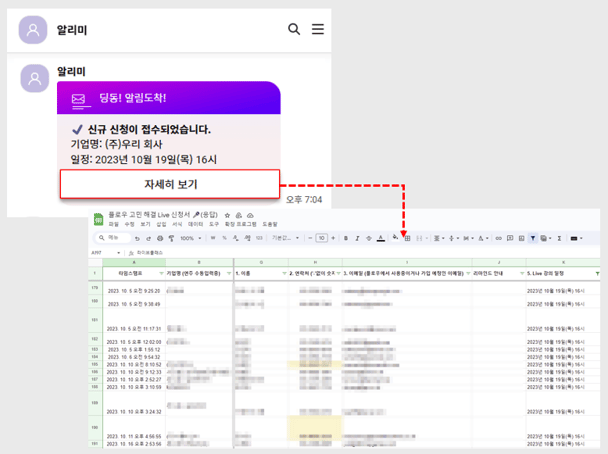This screenshot has width=608, height=454.
Task: Open the 데이터 menu
Action: click(x=196, y=225)
